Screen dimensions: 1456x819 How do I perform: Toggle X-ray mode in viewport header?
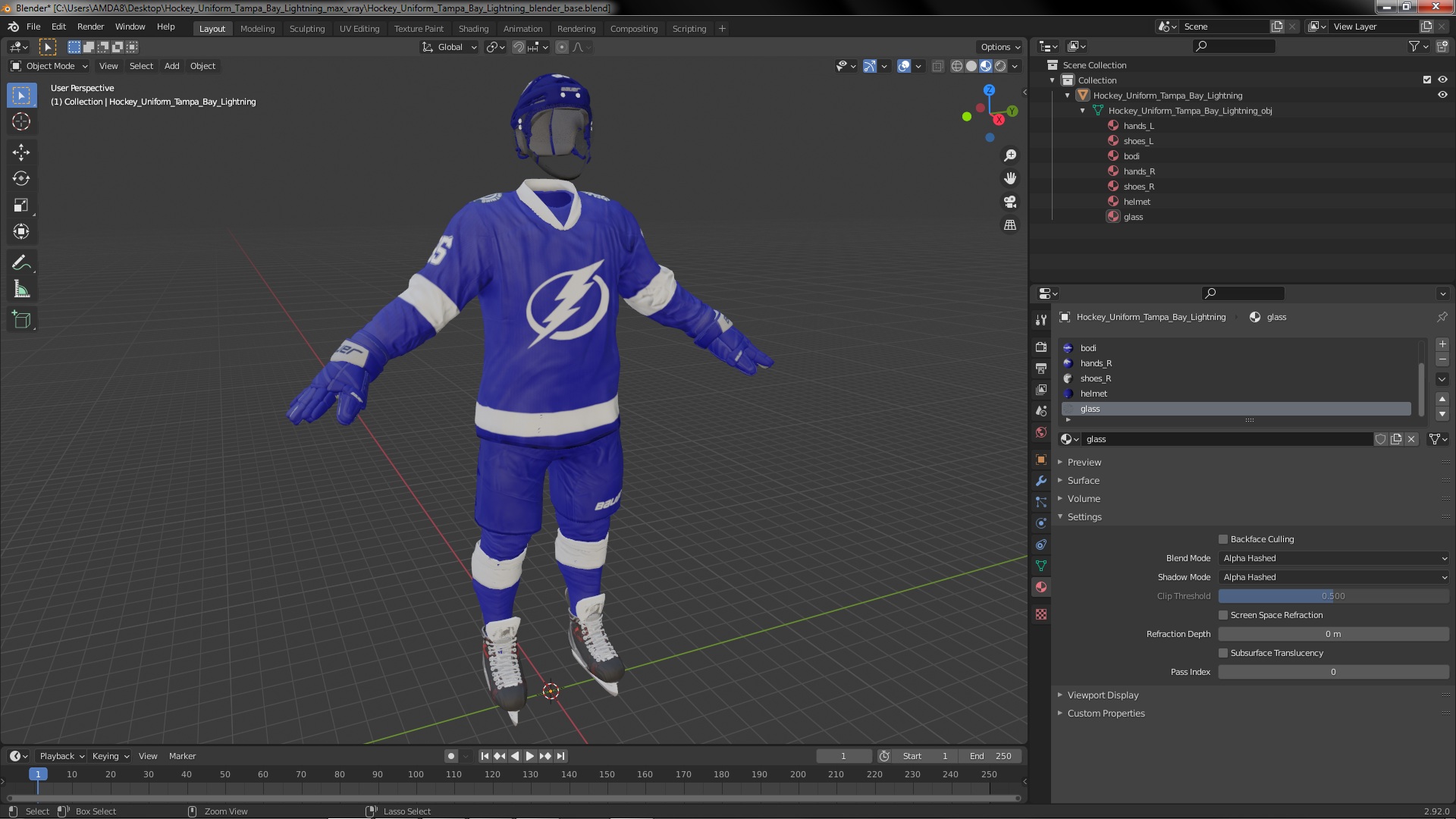pos(938,66)
